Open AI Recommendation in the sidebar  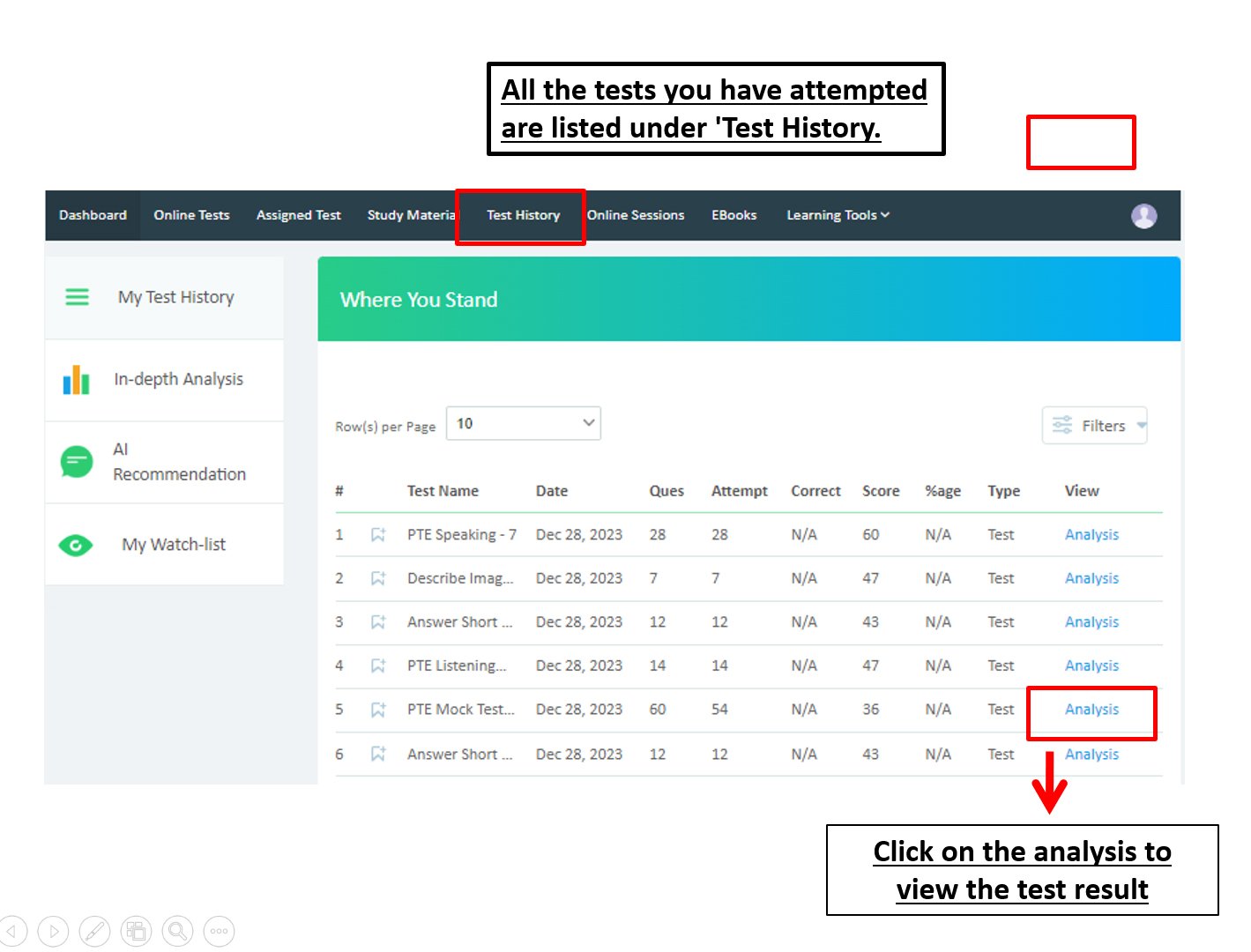[x=164, y=462]
